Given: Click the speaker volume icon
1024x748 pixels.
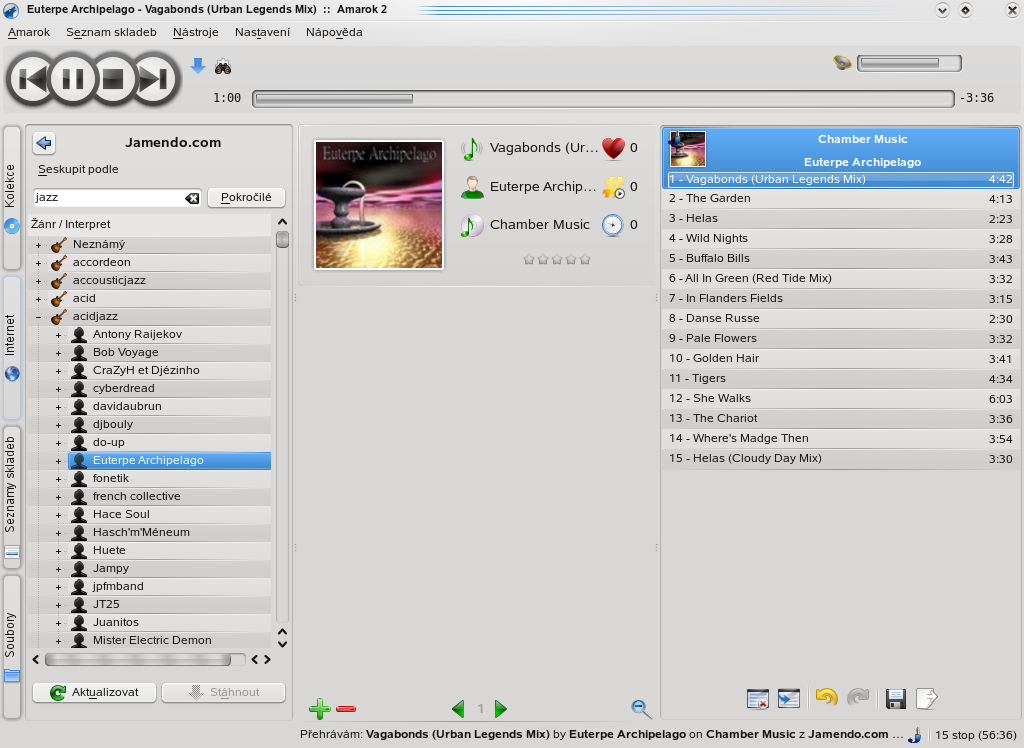Looking at the screenshot, I should coord(842,63).
